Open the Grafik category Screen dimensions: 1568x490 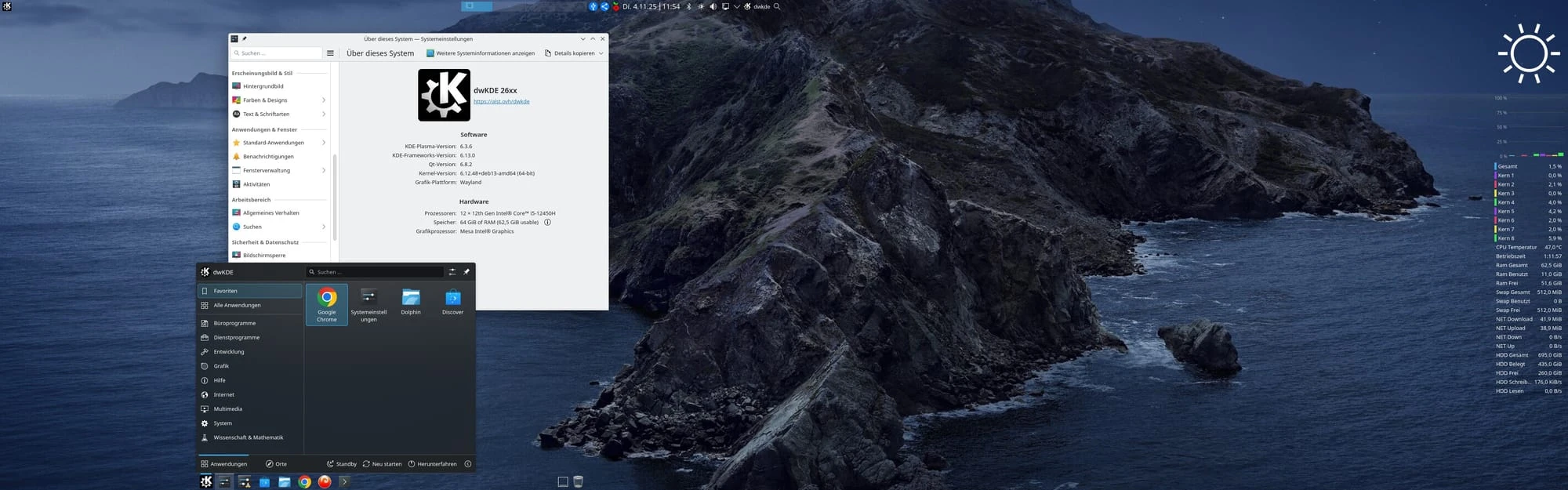pos(250,366)
